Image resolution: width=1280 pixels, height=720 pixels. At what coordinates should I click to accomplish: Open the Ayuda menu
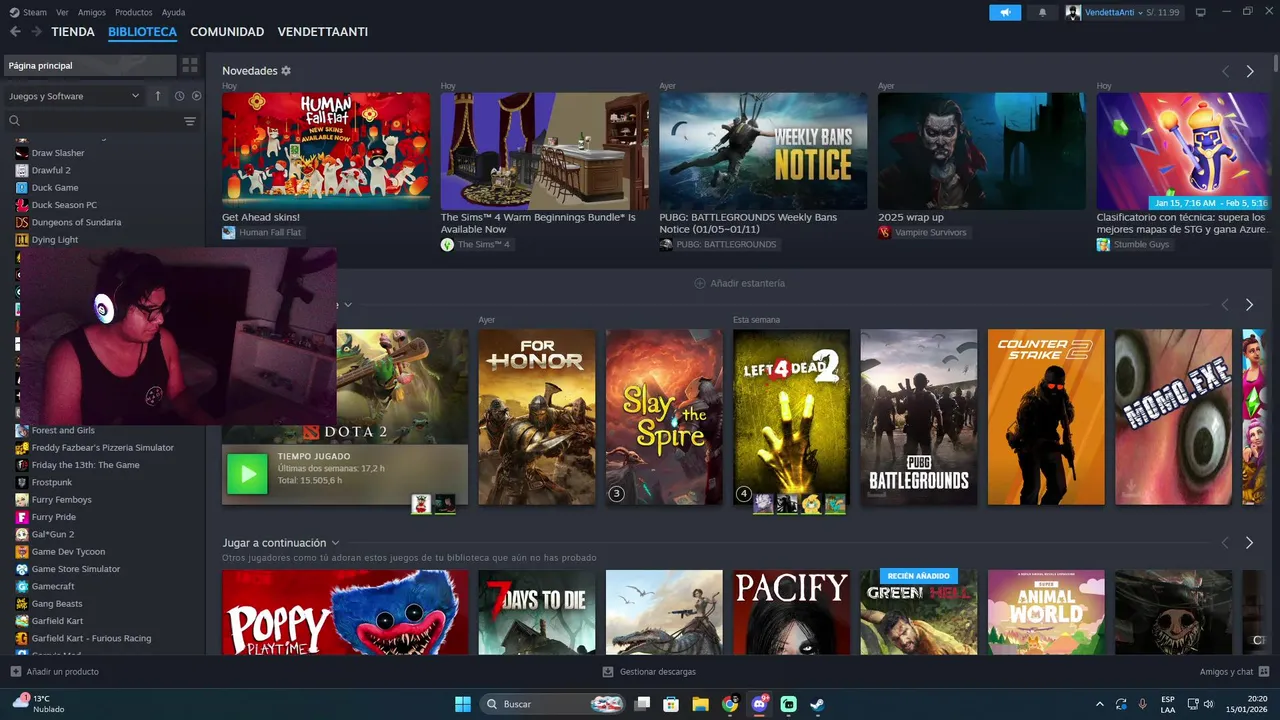coord(173,12)
